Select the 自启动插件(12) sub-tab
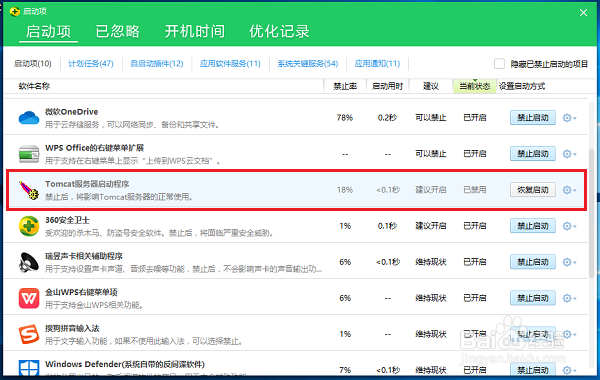 click(157, 64)
